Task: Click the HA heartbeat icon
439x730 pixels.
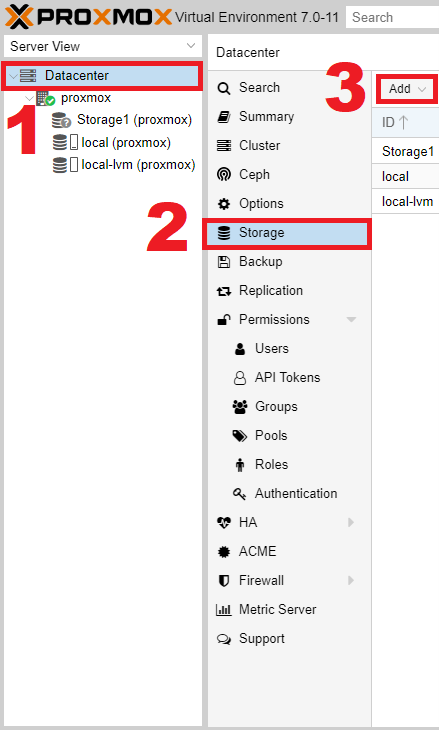Action: [x=224, y=523]
